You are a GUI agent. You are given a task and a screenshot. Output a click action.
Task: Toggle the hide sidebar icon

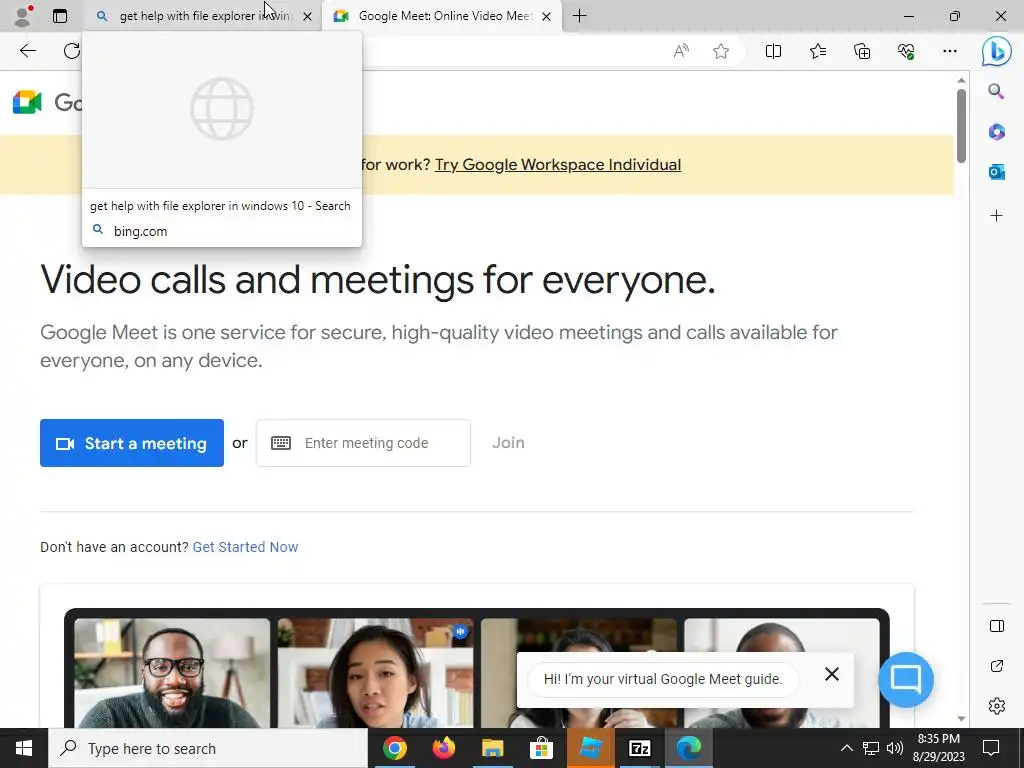pos(997,626)
